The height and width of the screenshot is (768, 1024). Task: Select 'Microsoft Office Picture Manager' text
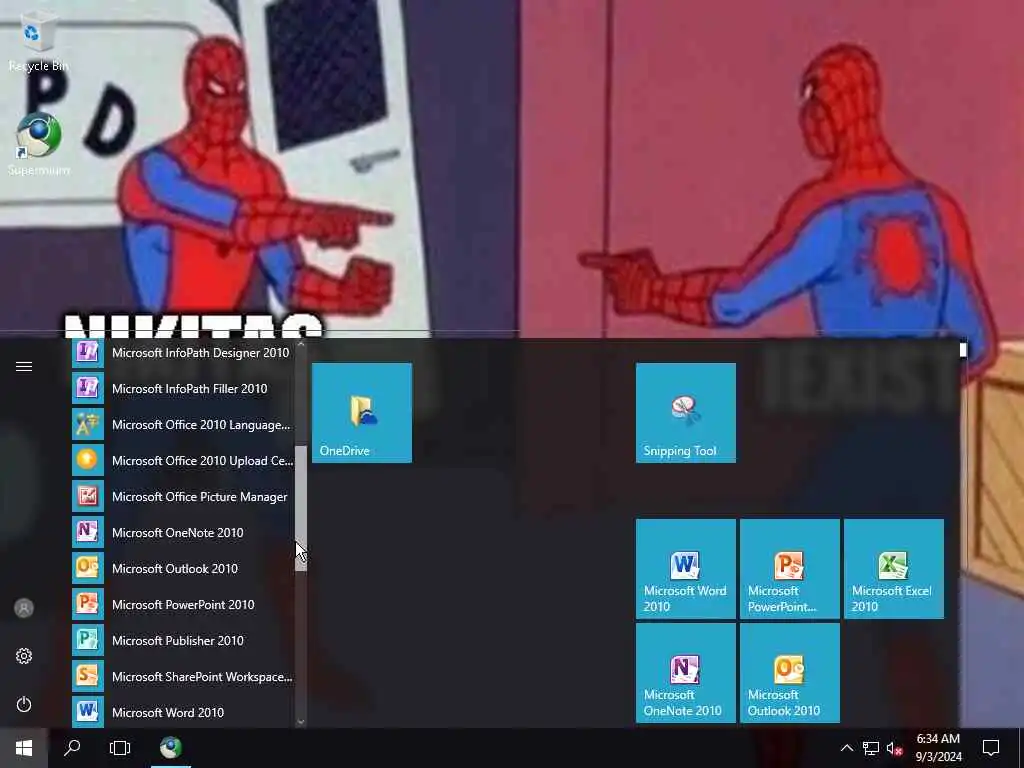200,496
